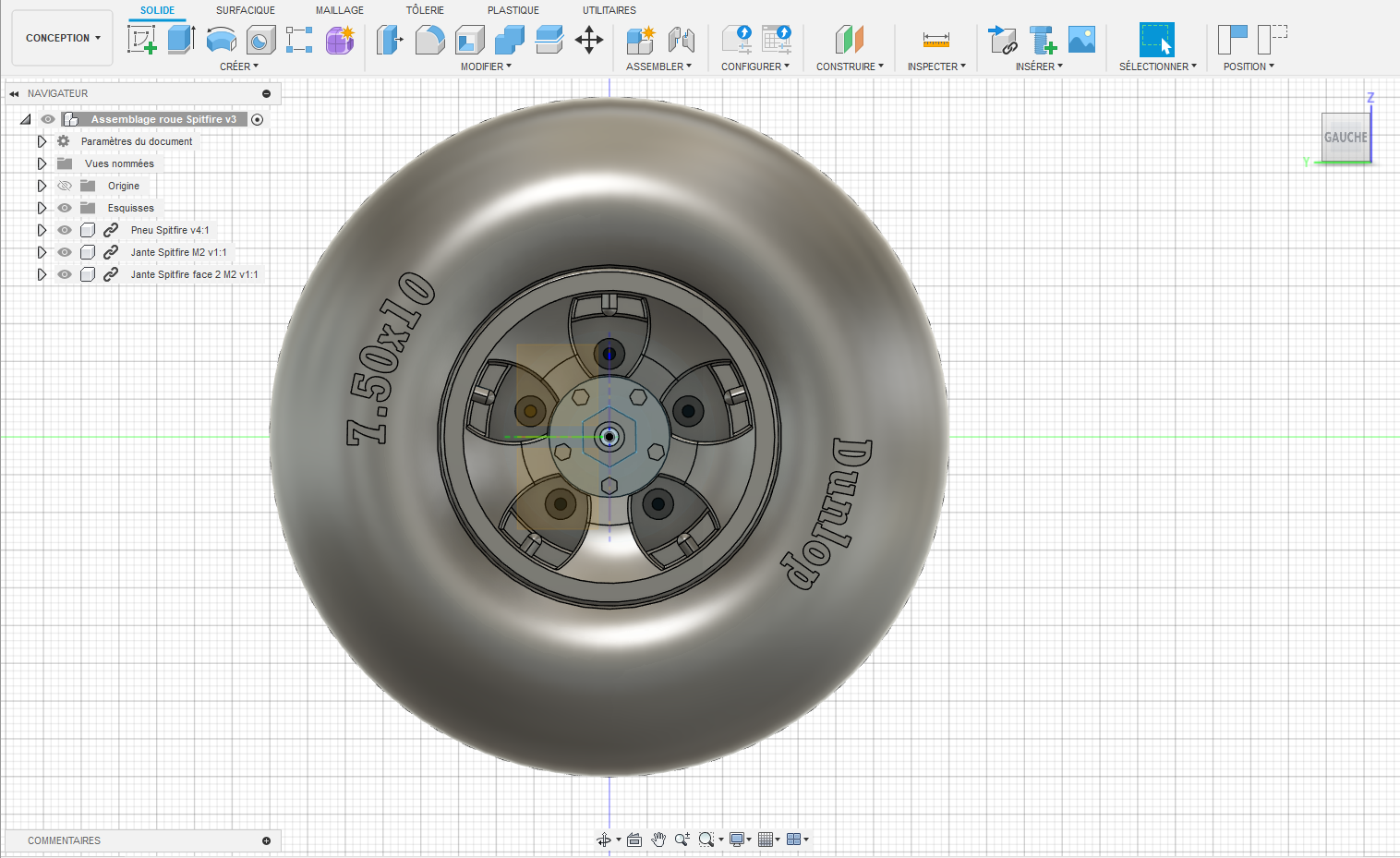This screenshot has width=1400, height=858.
Task: Click the Insert Derive icon
Action: (x=1002, y=40)
